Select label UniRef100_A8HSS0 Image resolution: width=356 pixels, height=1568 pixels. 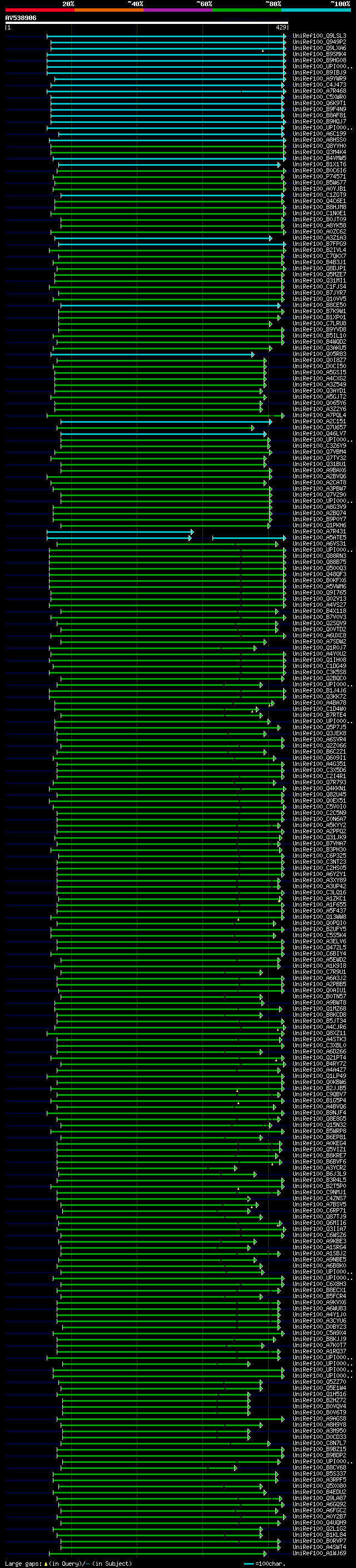(319, 140)
